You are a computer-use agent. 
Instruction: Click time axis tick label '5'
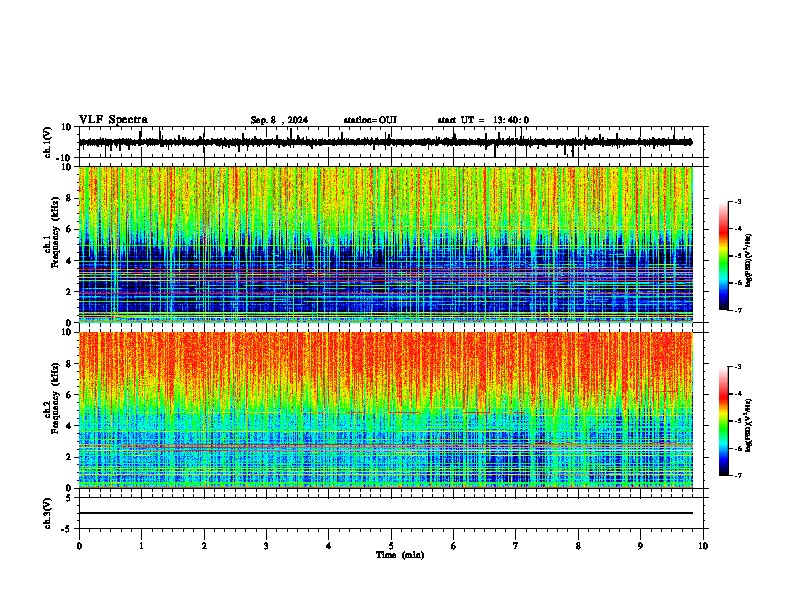coord(391,546)
